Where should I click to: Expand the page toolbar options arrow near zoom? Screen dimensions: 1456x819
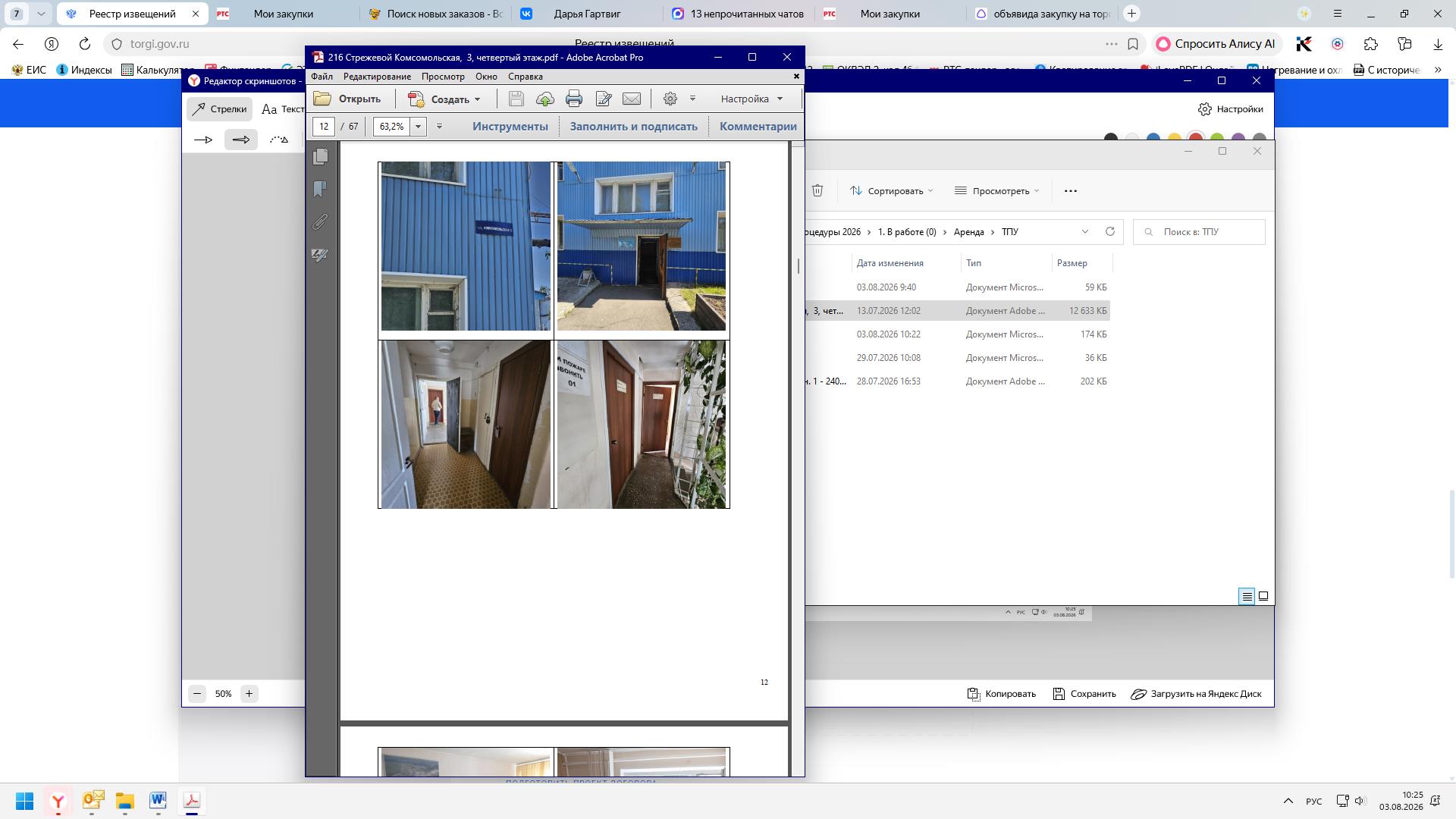(x=439, y=127)
